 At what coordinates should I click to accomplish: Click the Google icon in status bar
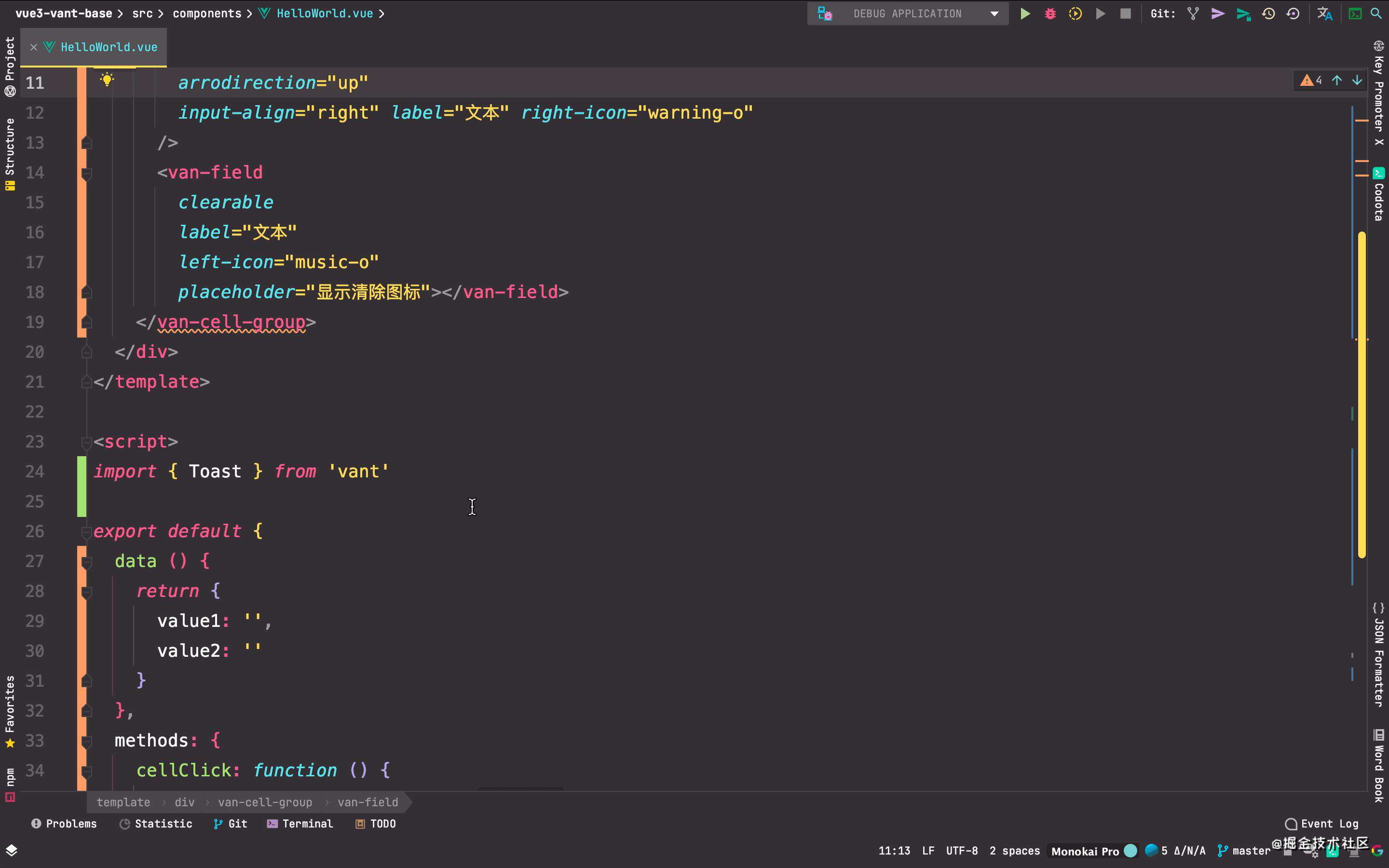click(1377, 851)
